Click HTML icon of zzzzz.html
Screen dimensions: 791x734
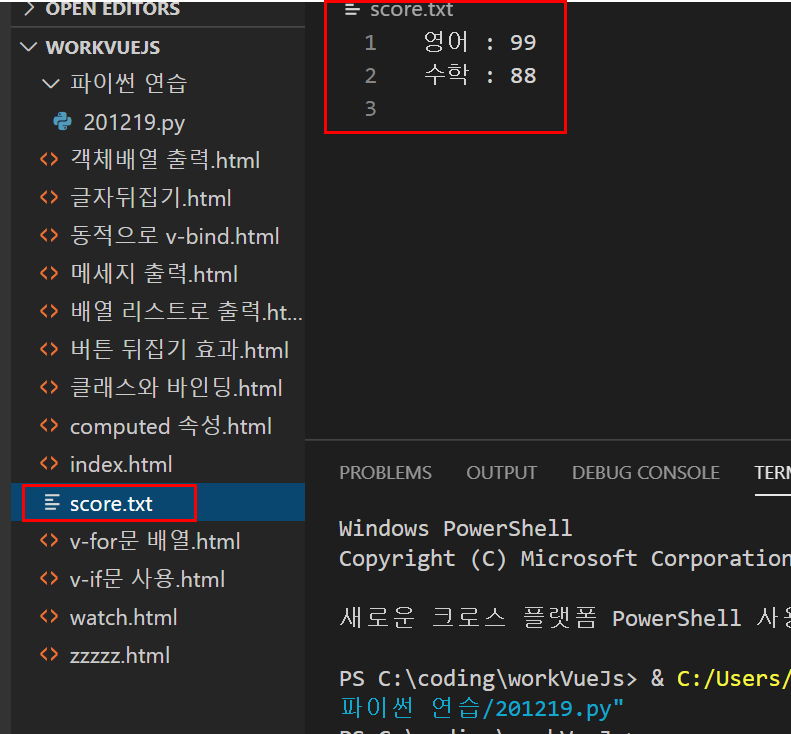(x=49, y=655)
